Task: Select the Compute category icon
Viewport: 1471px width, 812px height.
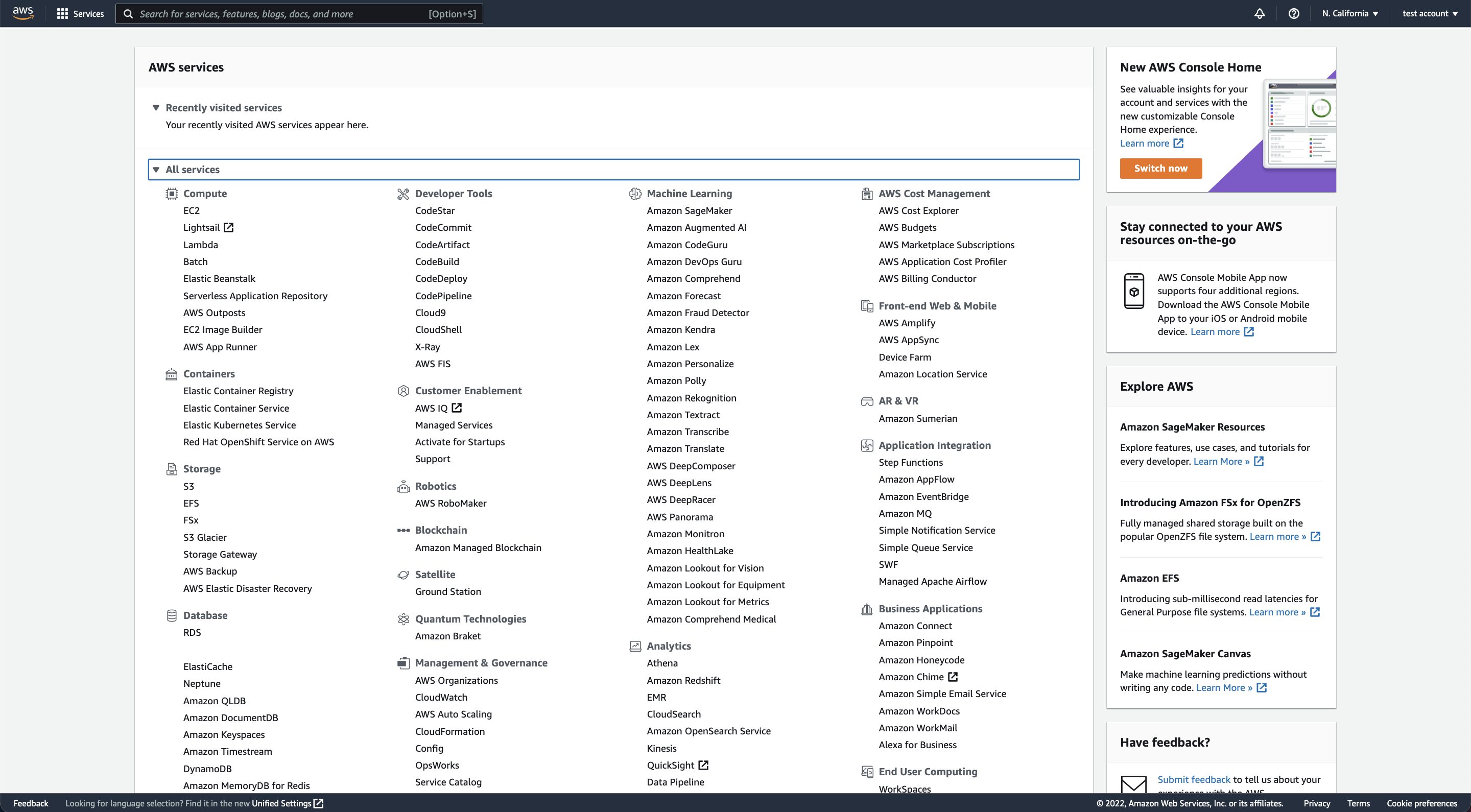Action: [x=172, y=194]
